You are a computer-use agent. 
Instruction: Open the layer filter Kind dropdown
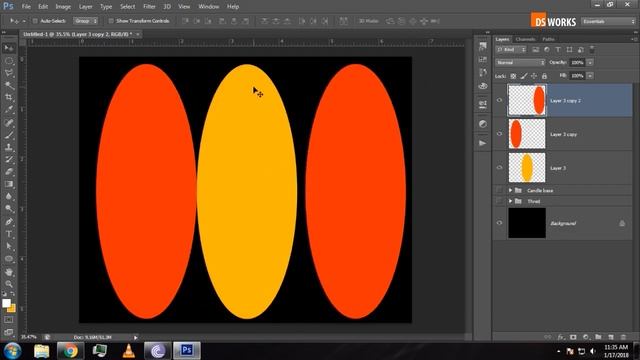tap(511, 50)
